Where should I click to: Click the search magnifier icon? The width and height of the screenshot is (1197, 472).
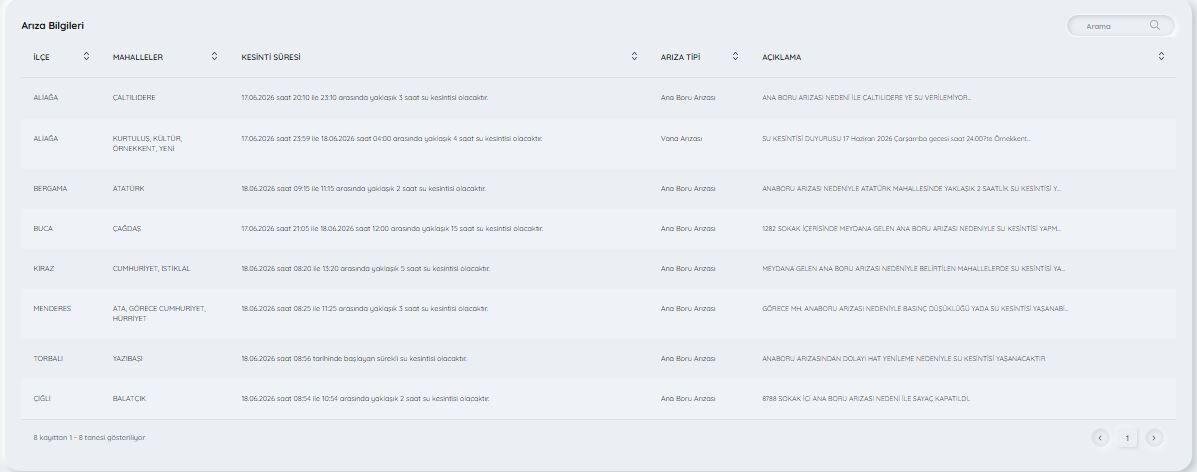coord(1154,25)
